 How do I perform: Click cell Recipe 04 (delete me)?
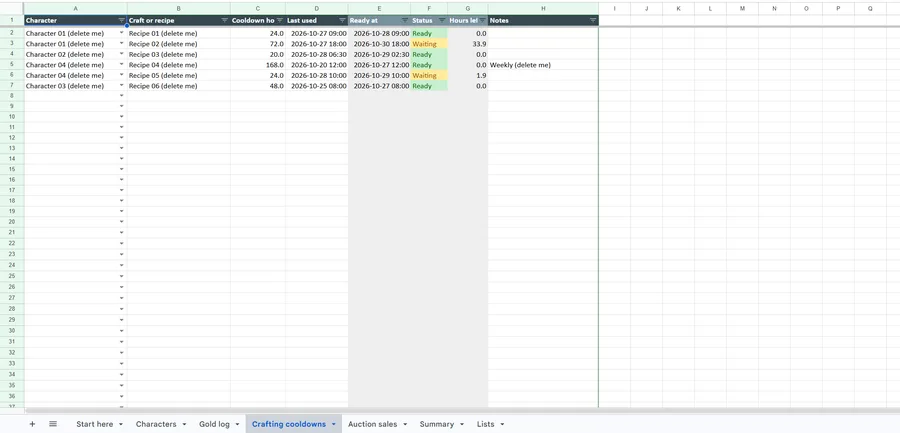click(179, 65)
